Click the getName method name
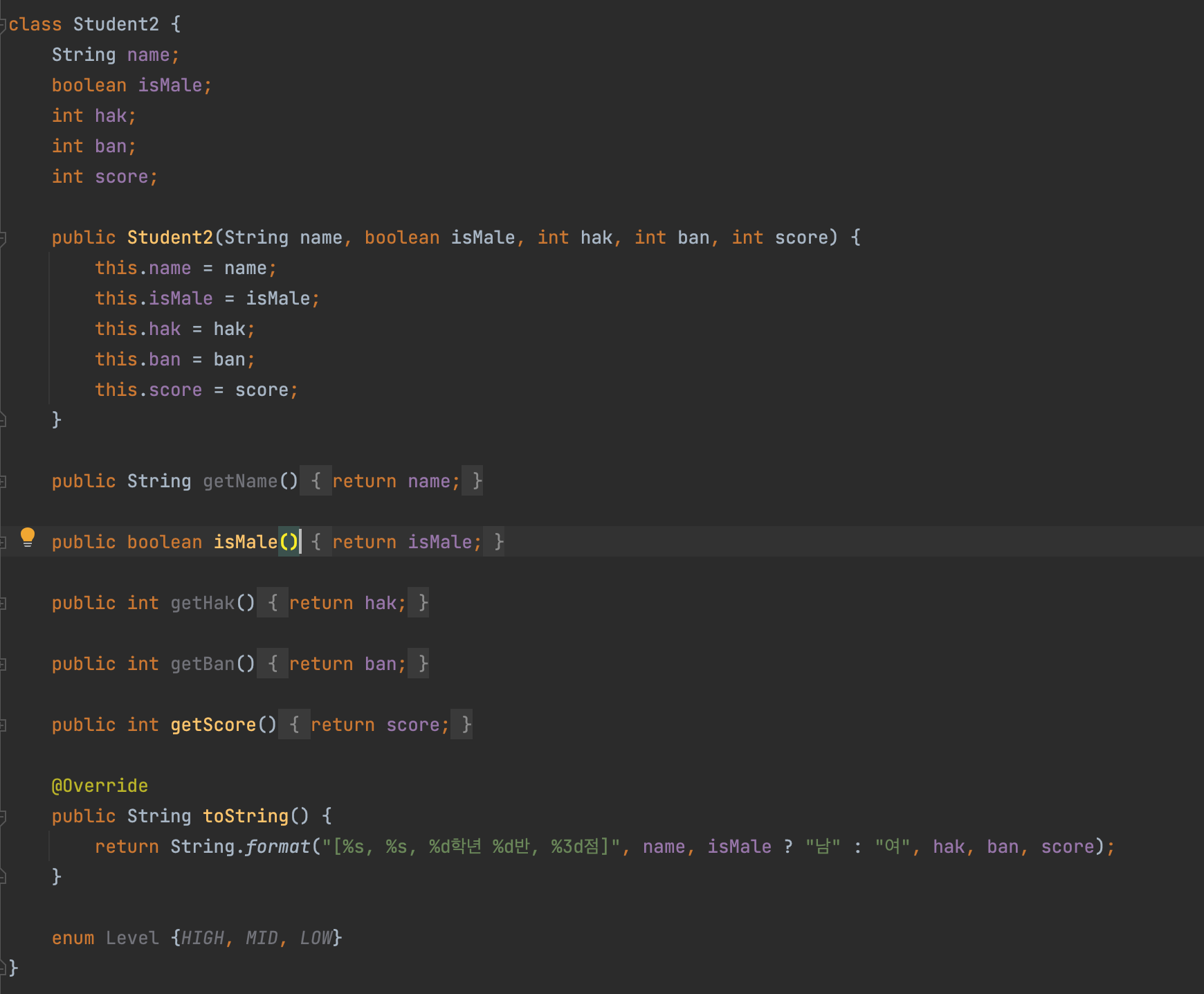The height and width of the screenshot is (994, 1204). tap(240, 481)
